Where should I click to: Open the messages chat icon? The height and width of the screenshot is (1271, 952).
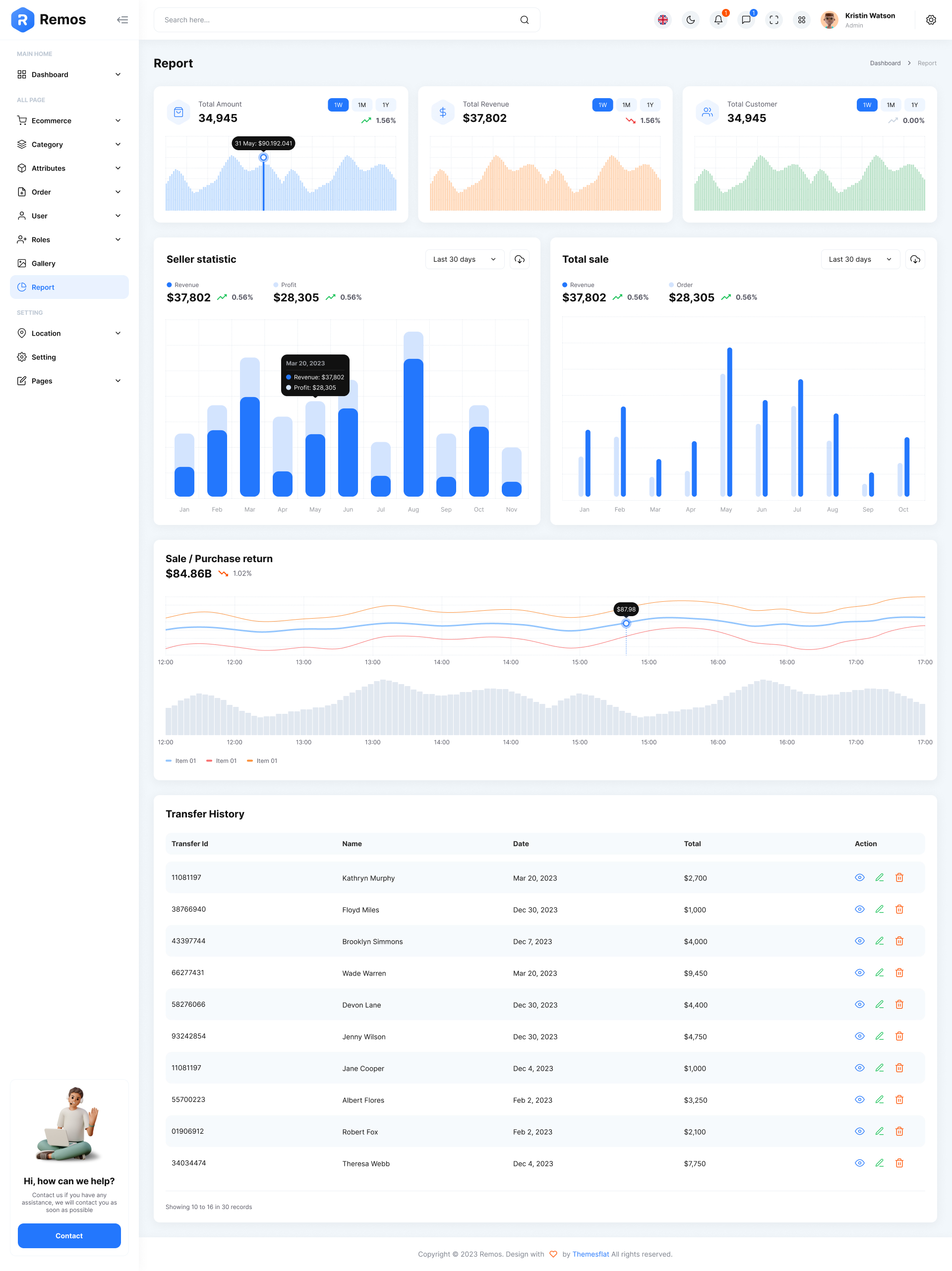[746, 19]
